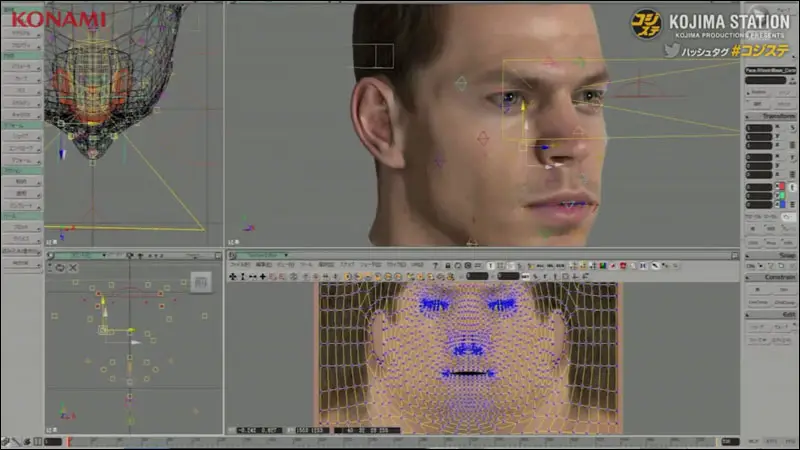This screenshot has height=450, width=800.
Task: Click the X icon in the bottom-left viewport header
Action: [73, 267]
